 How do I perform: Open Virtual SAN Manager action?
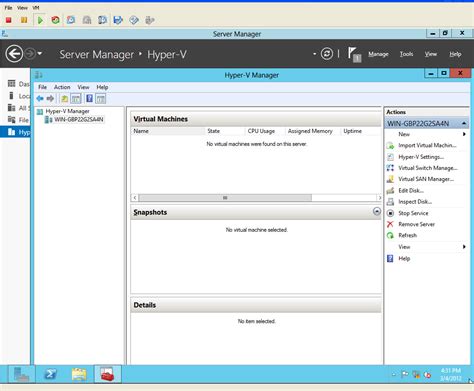427,179
